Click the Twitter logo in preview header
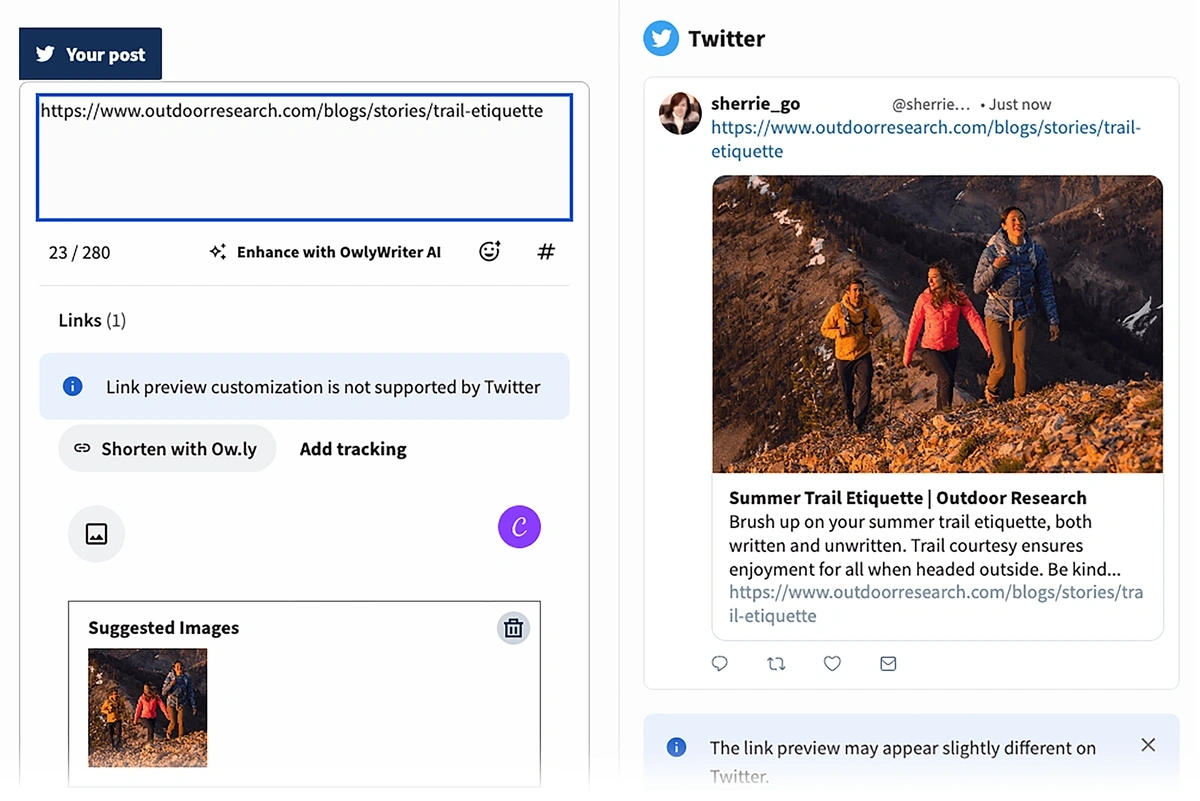1200x801 pixels. [x=660, y=39]
